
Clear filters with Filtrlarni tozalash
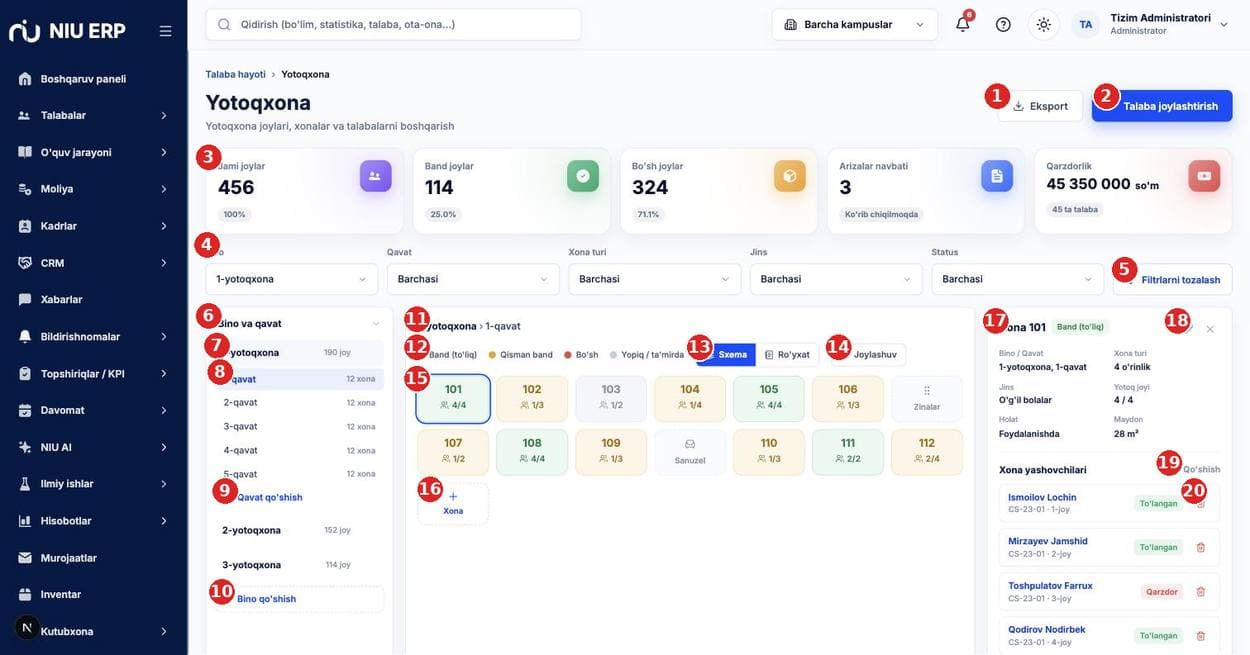point(1173,280)
